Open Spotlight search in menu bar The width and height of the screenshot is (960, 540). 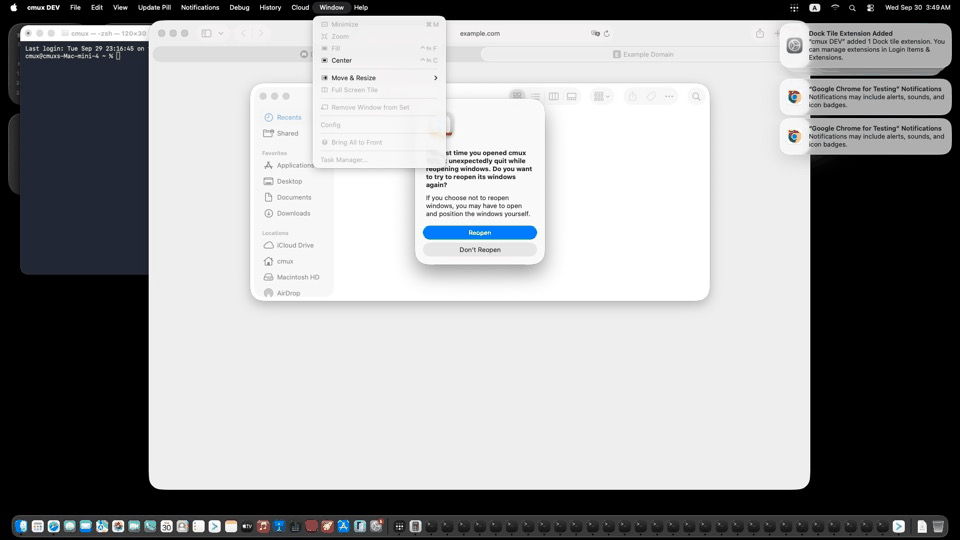point(852,8)
